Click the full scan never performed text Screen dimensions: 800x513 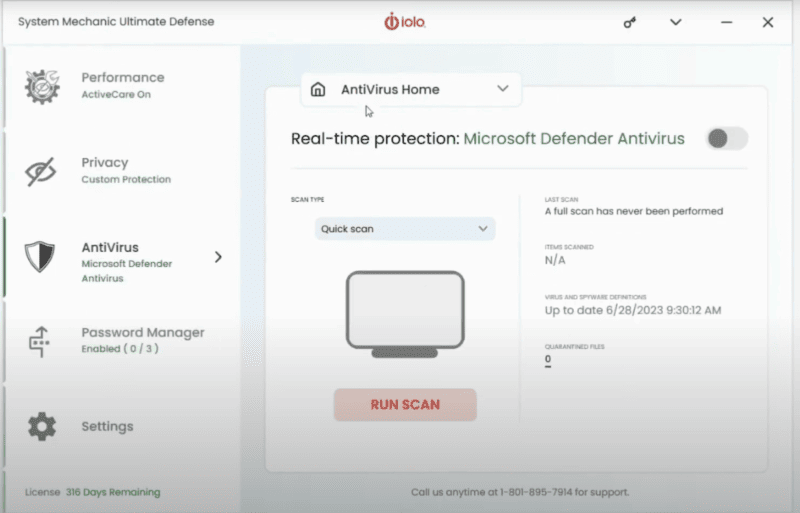(x=634, y=211)
